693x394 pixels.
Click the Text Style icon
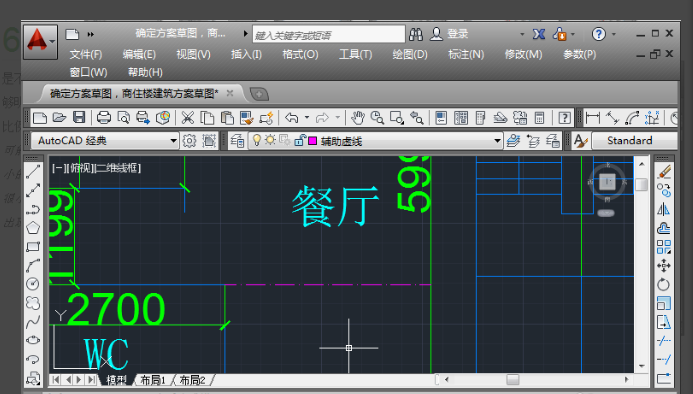pyautogui.click(x=580, y=141)
